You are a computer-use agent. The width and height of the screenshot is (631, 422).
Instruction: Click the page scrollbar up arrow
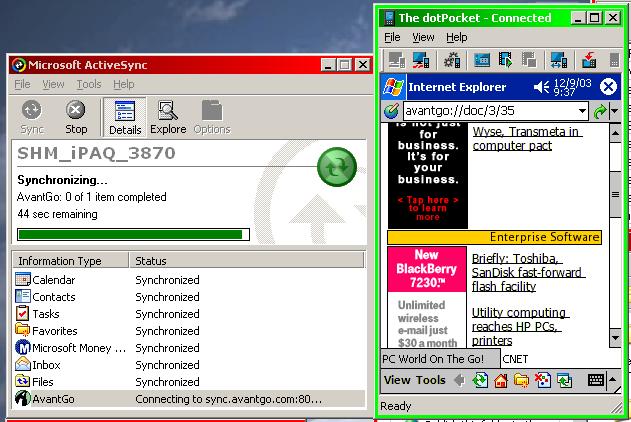[615, 133]
